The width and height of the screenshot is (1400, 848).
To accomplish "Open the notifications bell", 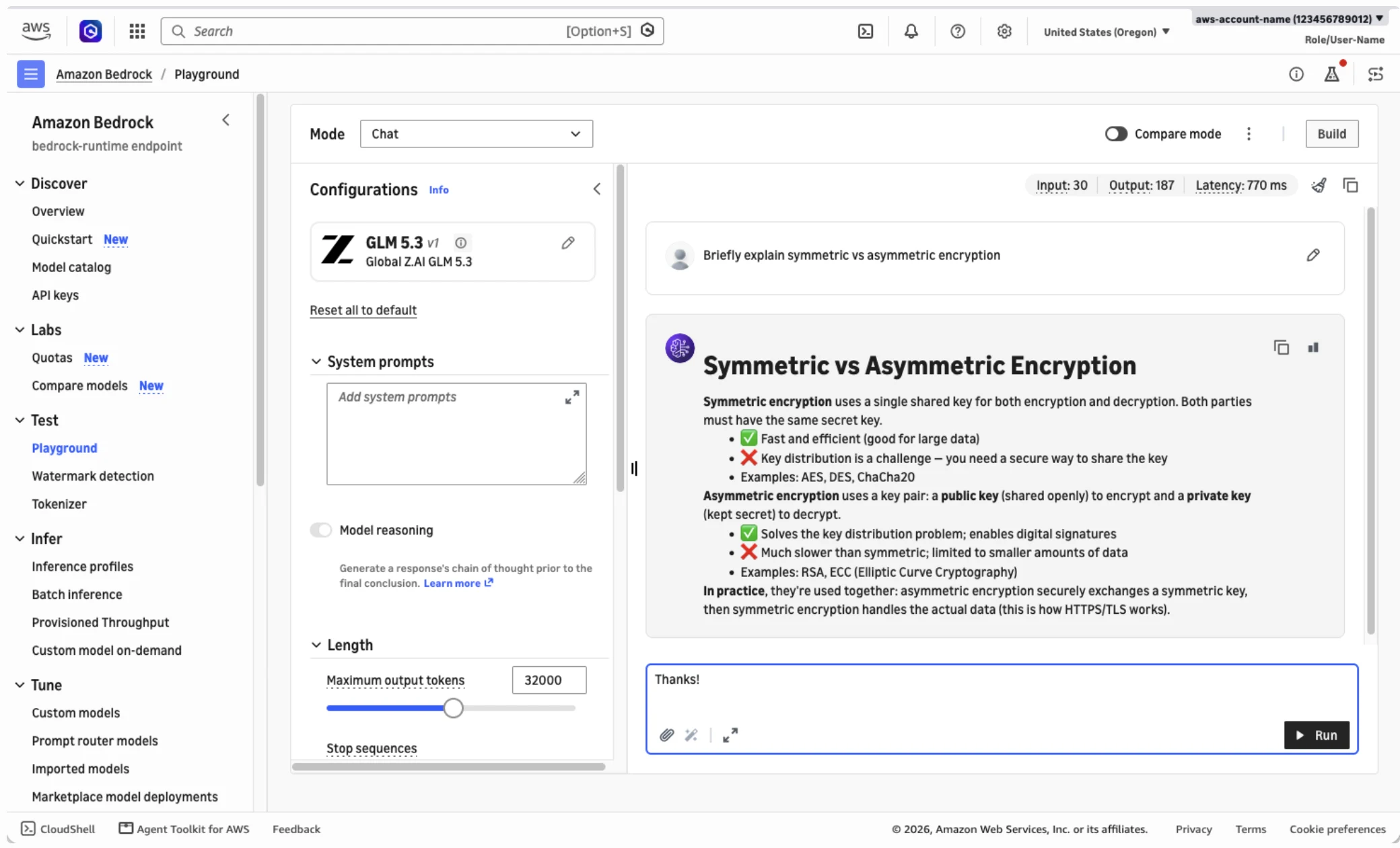I will pos(911,32).
